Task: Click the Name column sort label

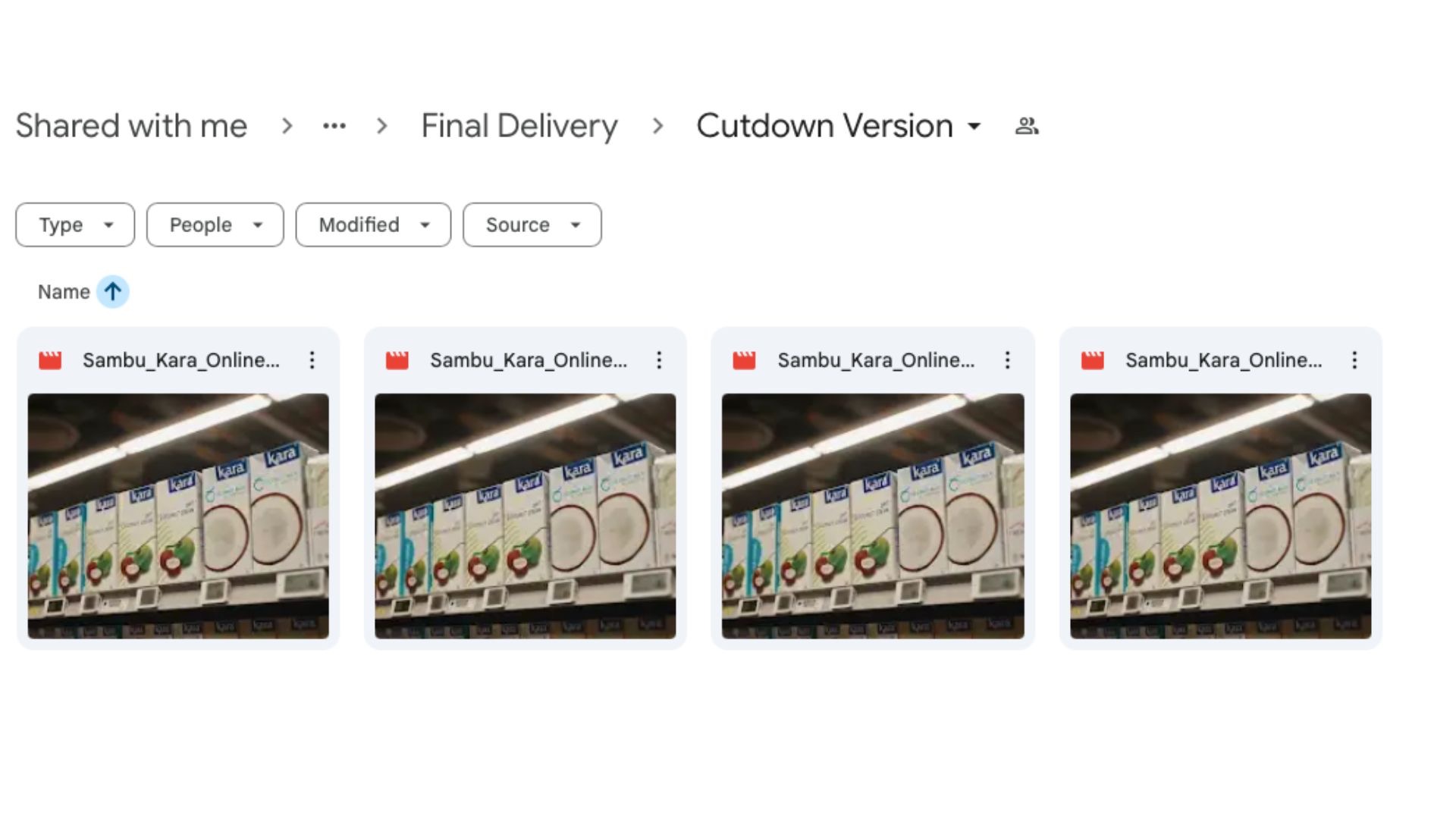Action: tap(64, 292)
